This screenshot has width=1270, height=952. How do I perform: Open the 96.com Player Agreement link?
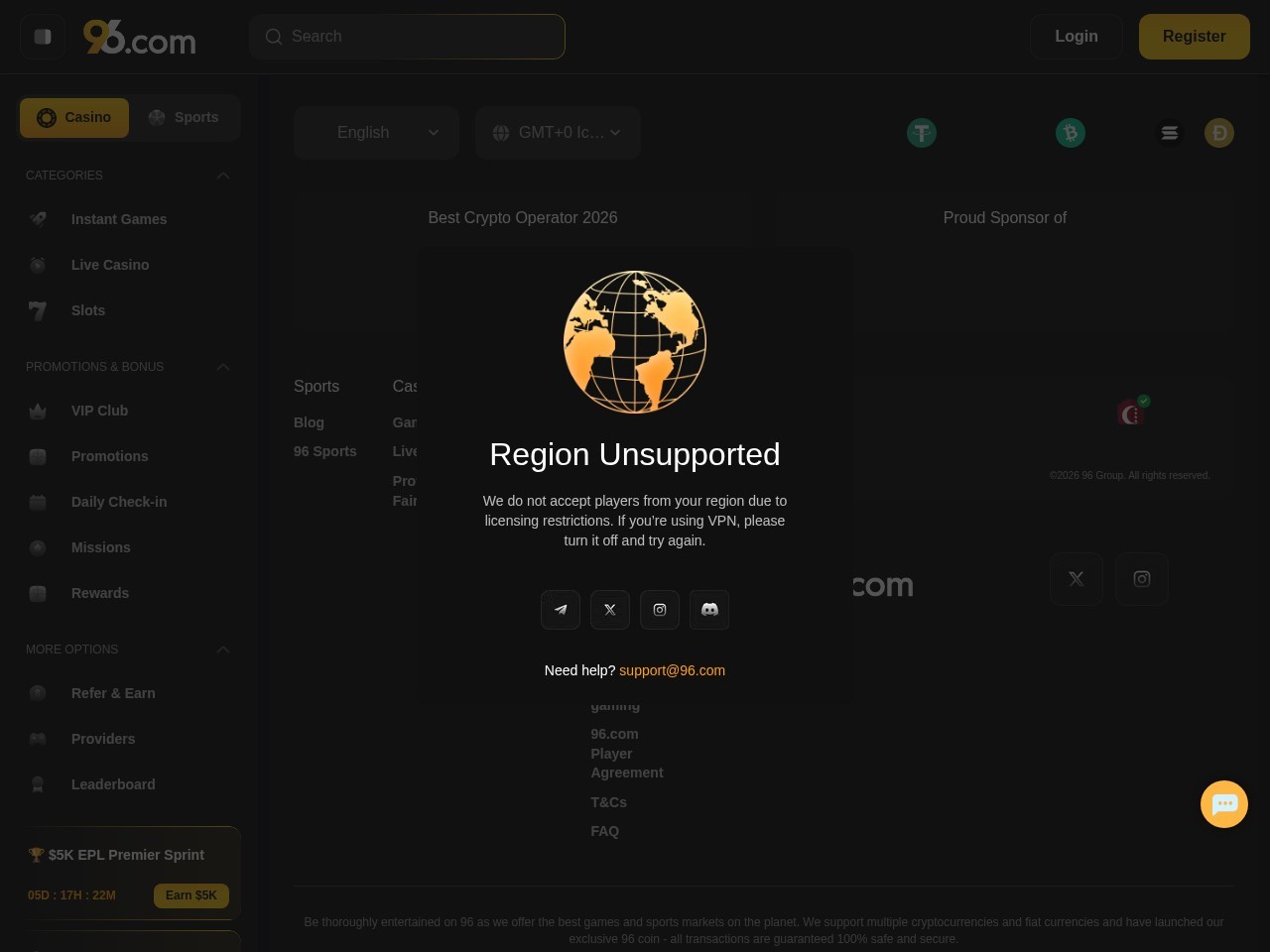click(627, 754)
